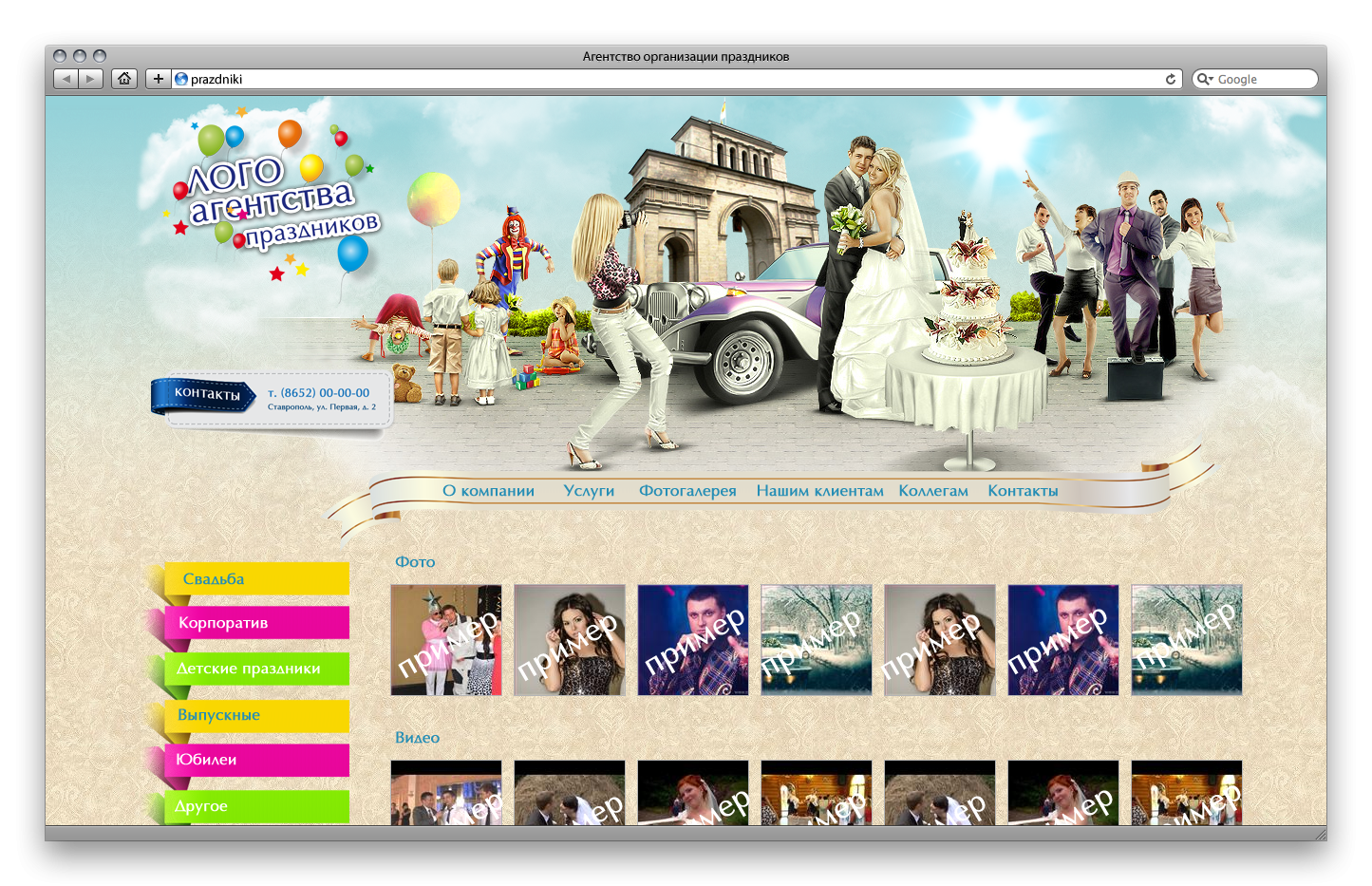The width and height of the screenshot is (1372, 886).
Task: Select the yellow Выпускные category
Action: point(256,715)
